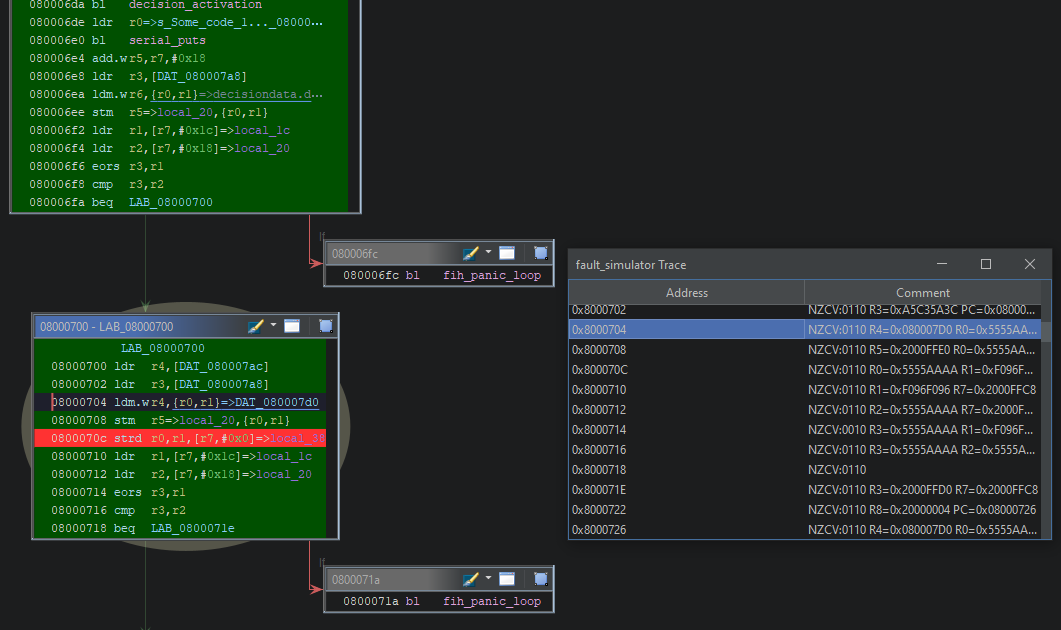Click the red highlighted strd instruction at 0800070c
Image resolution: width=1061 pixels, height=630 pixels.
click(180, 438)
